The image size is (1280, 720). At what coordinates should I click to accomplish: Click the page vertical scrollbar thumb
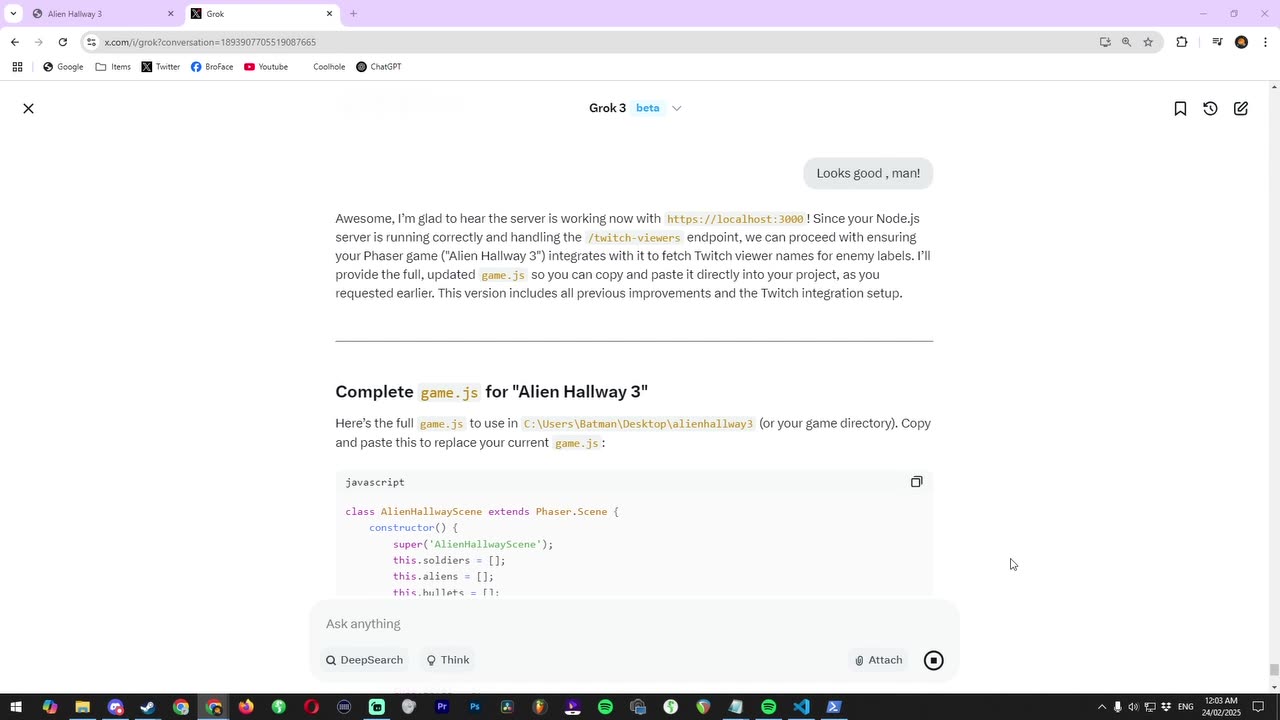point(1273,670)
